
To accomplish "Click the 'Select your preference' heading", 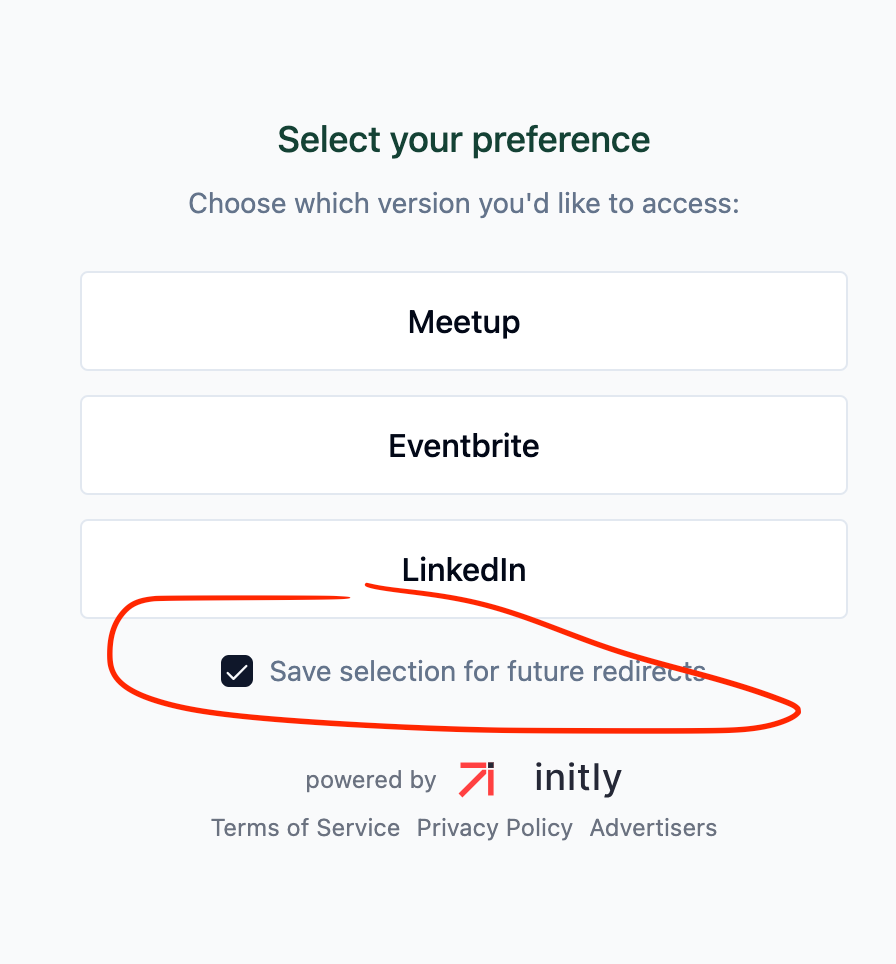I will 464,140.
